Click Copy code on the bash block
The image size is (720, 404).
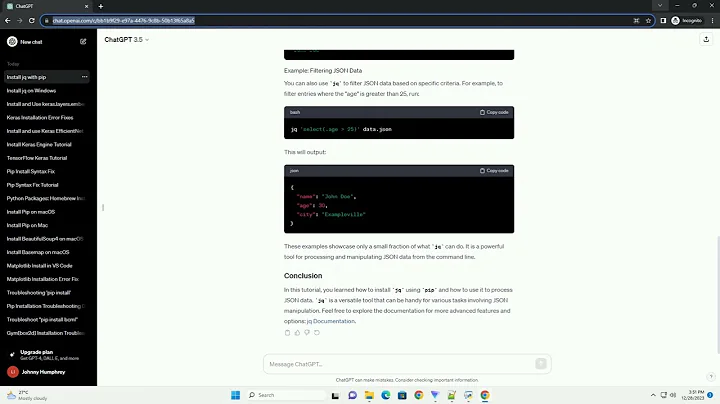point(494,112)
